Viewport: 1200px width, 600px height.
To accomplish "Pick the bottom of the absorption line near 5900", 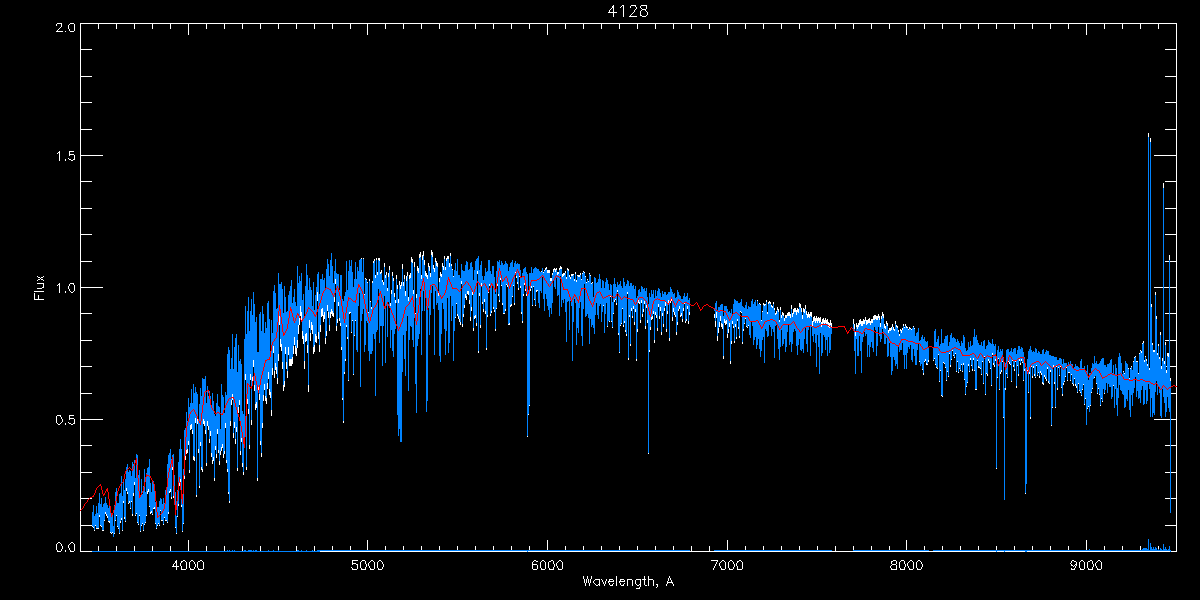I will [x=528, y=436].
